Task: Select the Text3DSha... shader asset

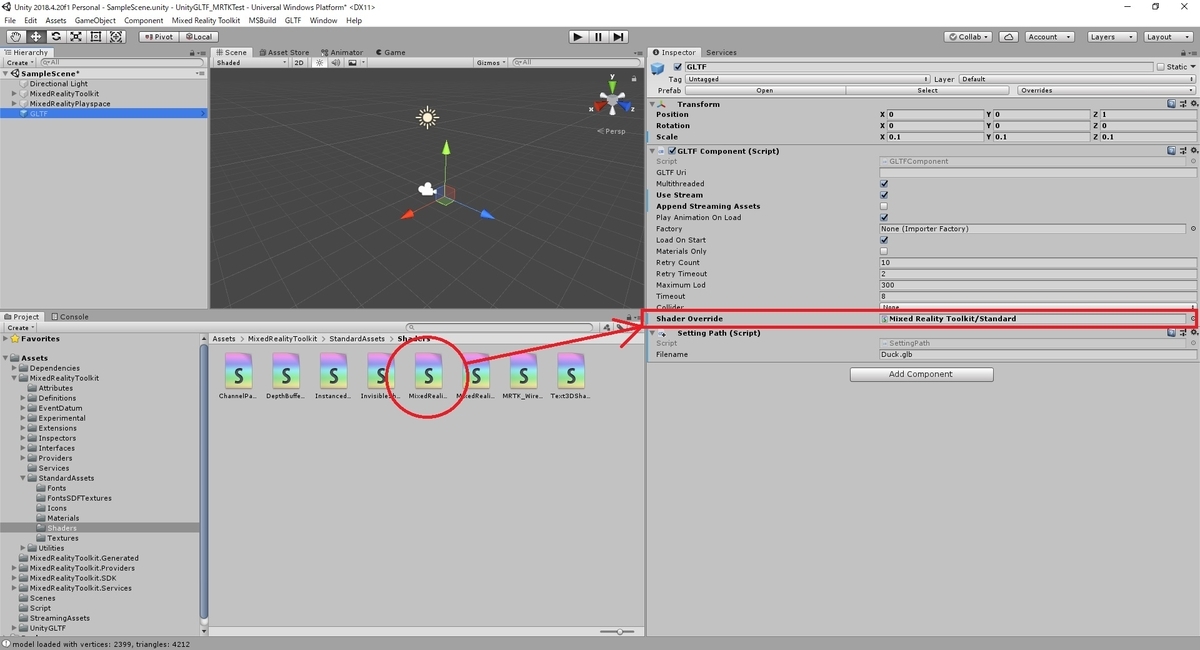Action: point(570,376)
